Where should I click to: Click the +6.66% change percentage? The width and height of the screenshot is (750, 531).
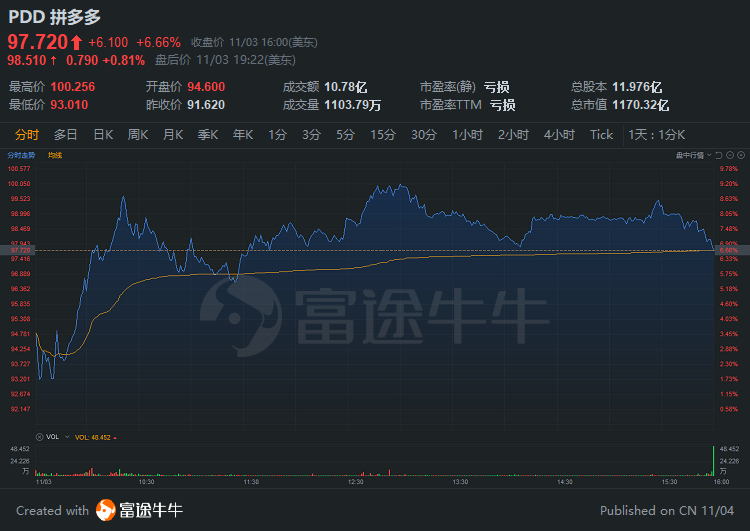158,43
